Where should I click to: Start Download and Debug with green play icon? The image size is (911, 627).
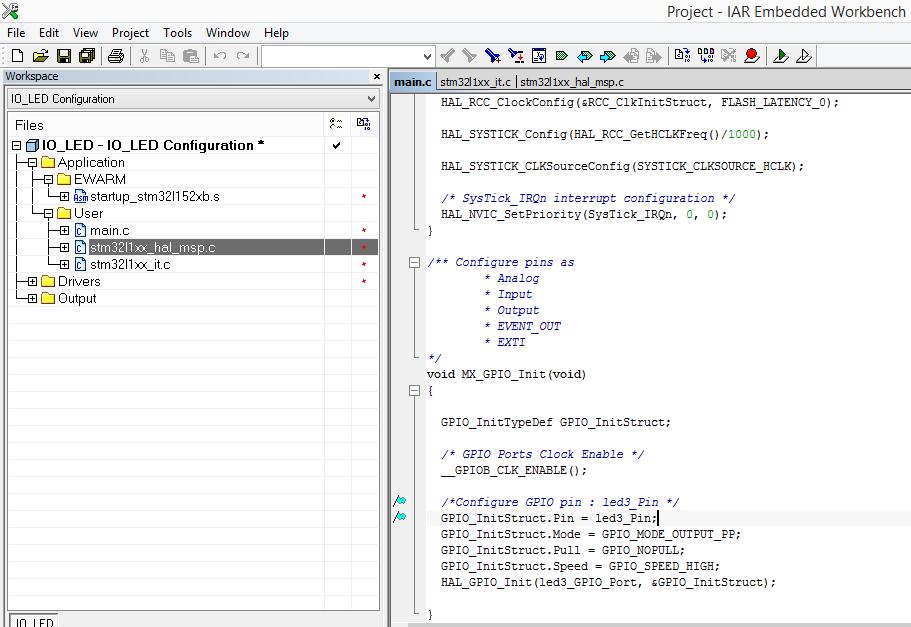click(x=781, y=56)
